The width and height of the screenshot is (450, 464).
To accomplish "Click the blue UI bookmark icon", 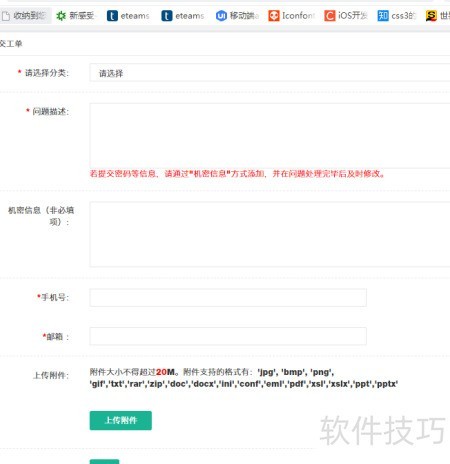I will click(x=221, y=16).
